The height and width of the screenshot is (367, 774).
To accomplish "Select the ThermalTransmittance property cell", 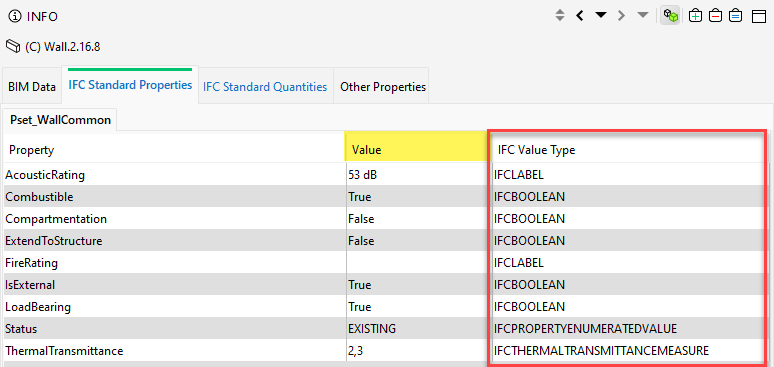I will 175,351.
